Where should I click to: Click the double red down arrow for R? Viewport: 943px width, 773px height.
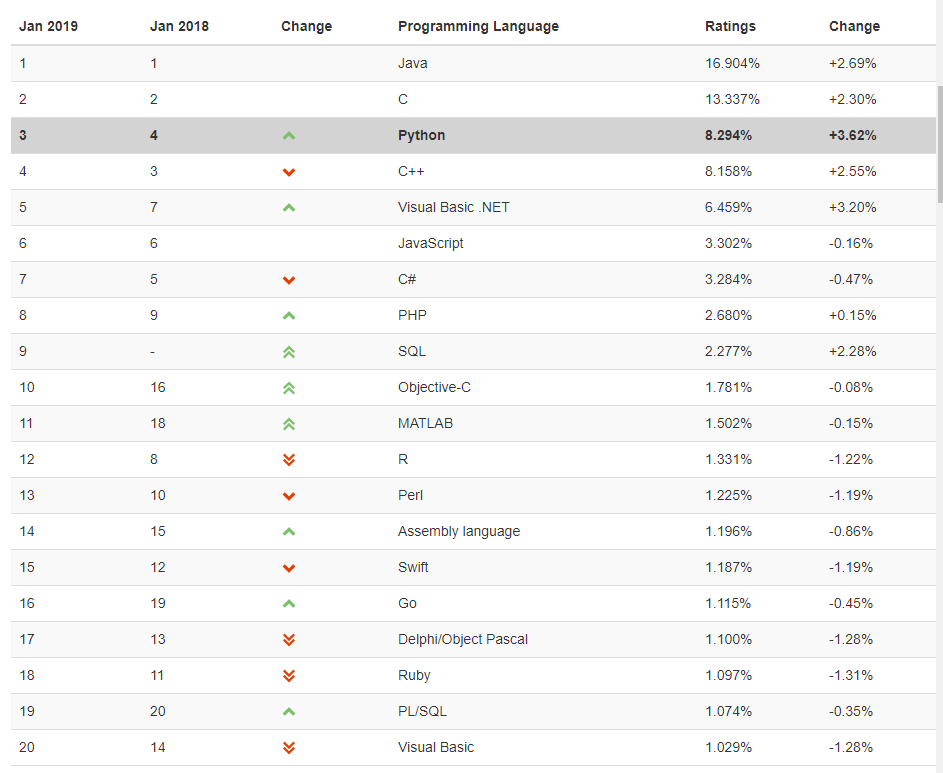[x=289, y=460]
